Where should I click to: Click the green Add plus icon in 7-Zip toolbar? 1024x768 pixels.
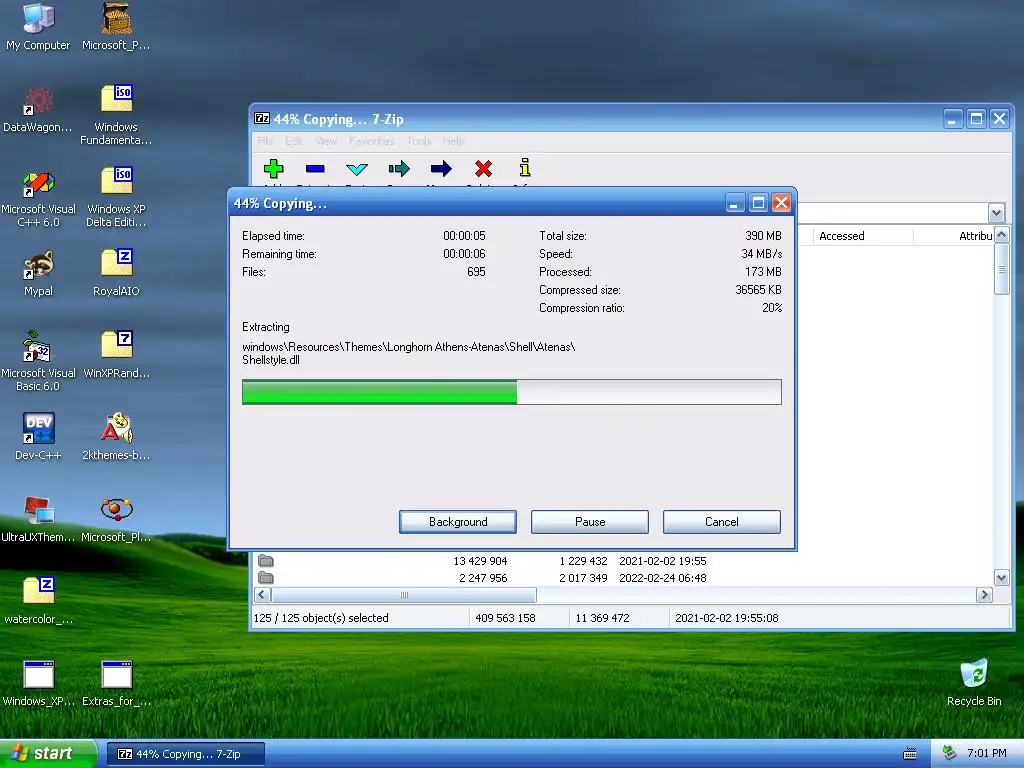point(274,168)
